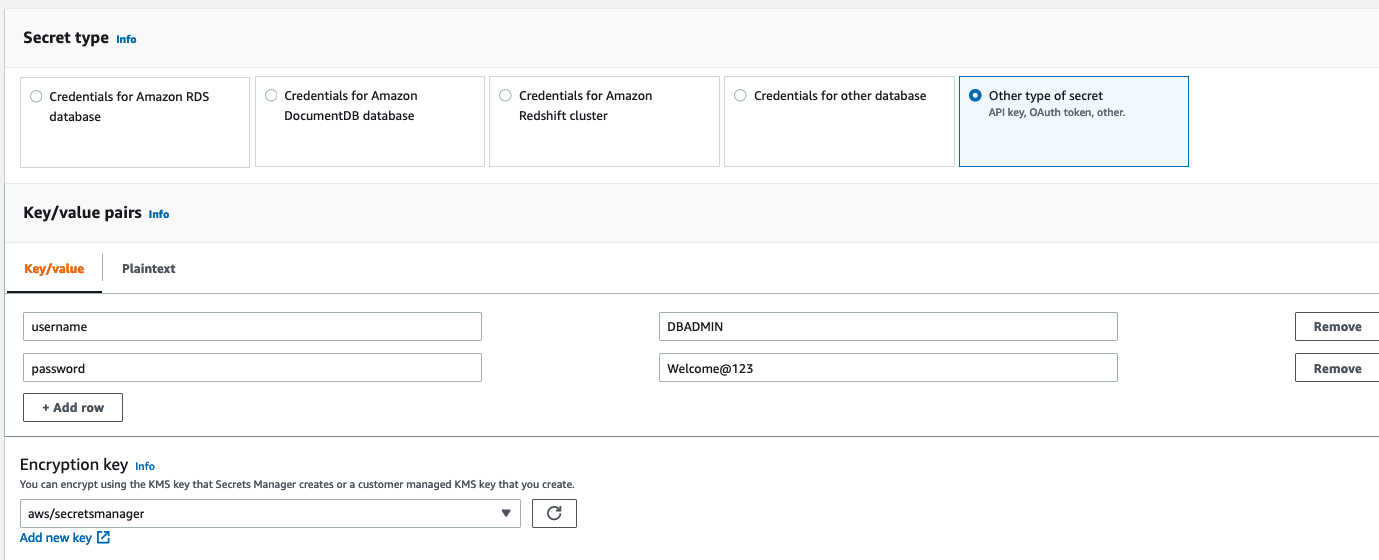This screenshot has height=560, width=1379.
Task: Select Credentials for Amazon RDS database radio
Action: [37, 97]
